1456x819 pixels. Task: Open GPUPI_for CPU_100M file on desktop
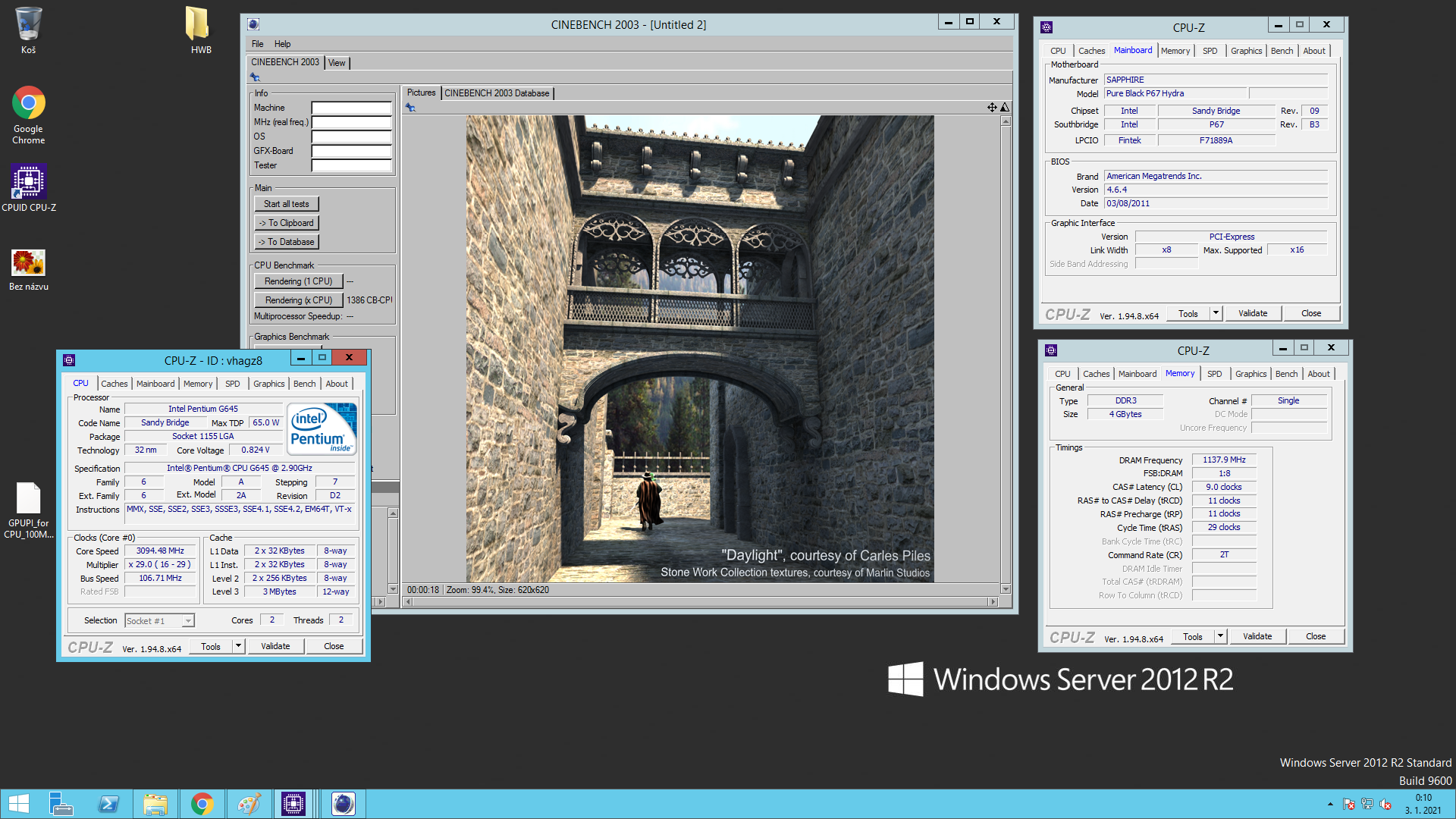[x=29, y=510]
